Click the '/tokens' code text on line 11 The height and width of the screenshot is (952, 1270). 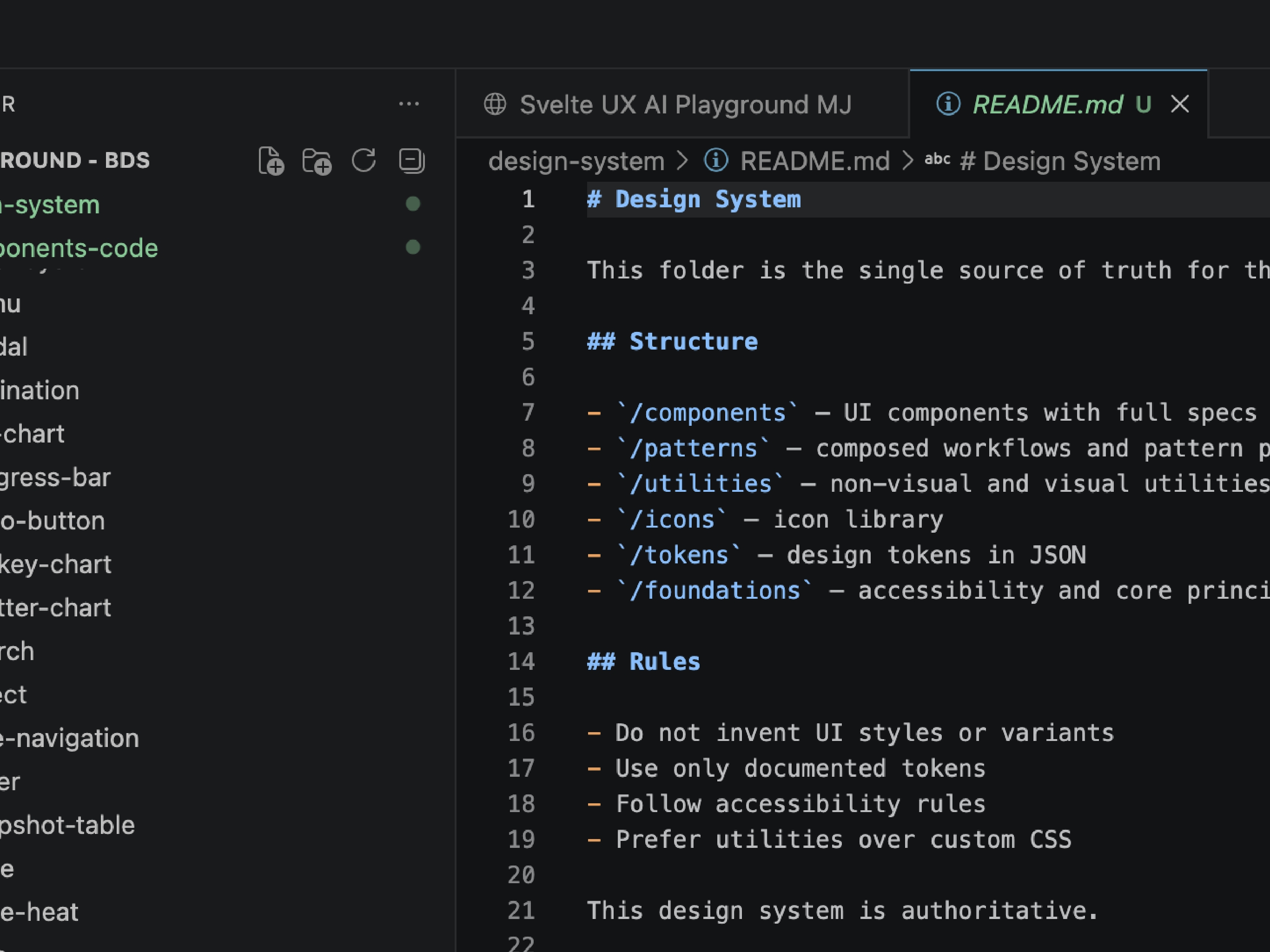pos(679,555)
